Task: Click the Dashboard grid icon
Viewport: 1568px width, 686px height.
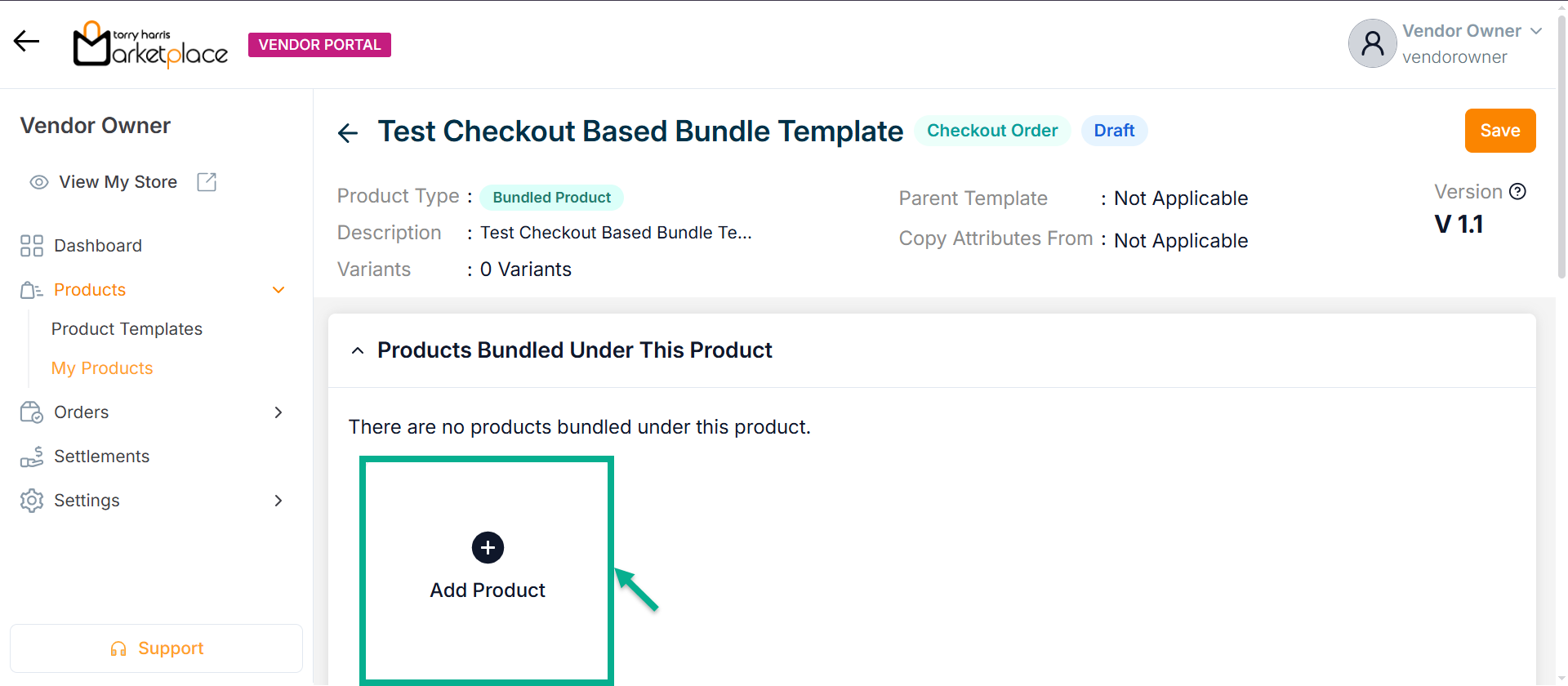Action: tap(32, 246)
